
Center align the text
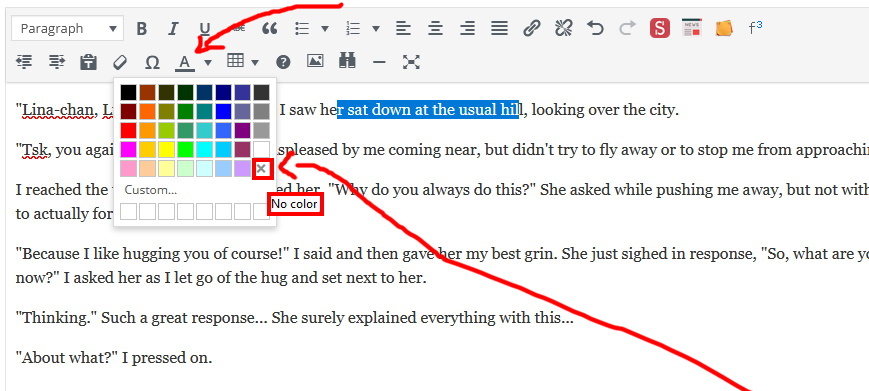click(436, 28)
